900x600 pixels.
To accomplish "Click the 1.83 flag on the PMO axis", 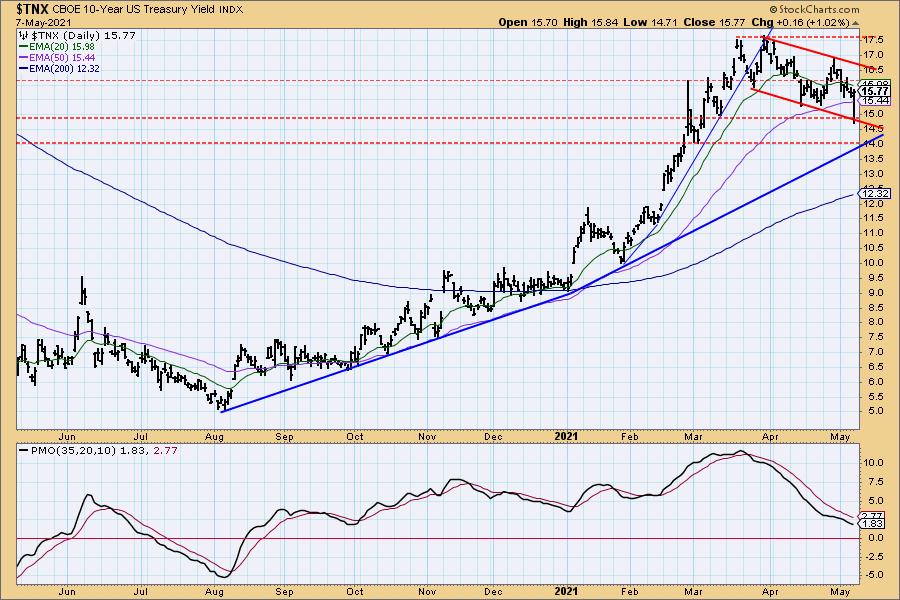I will [x=873, y=524].
